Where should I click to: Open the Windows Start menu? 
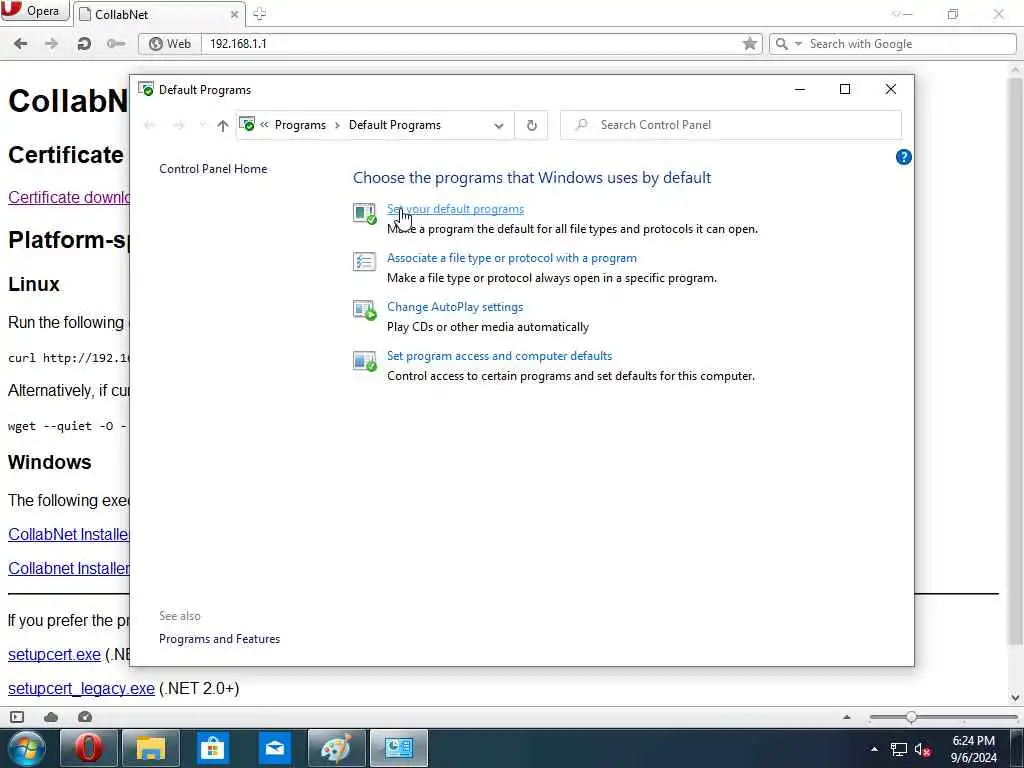pos(26,748)
